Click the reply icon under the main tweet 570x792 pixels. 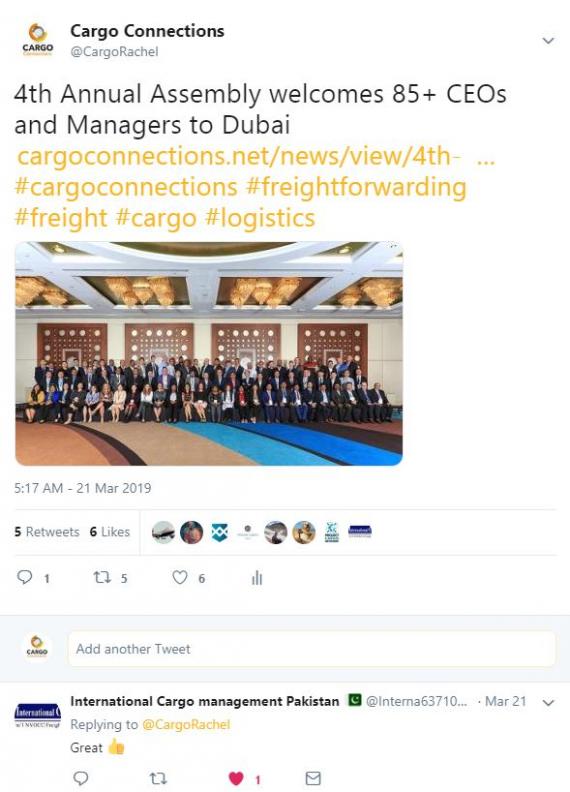[x=25, y=577]
